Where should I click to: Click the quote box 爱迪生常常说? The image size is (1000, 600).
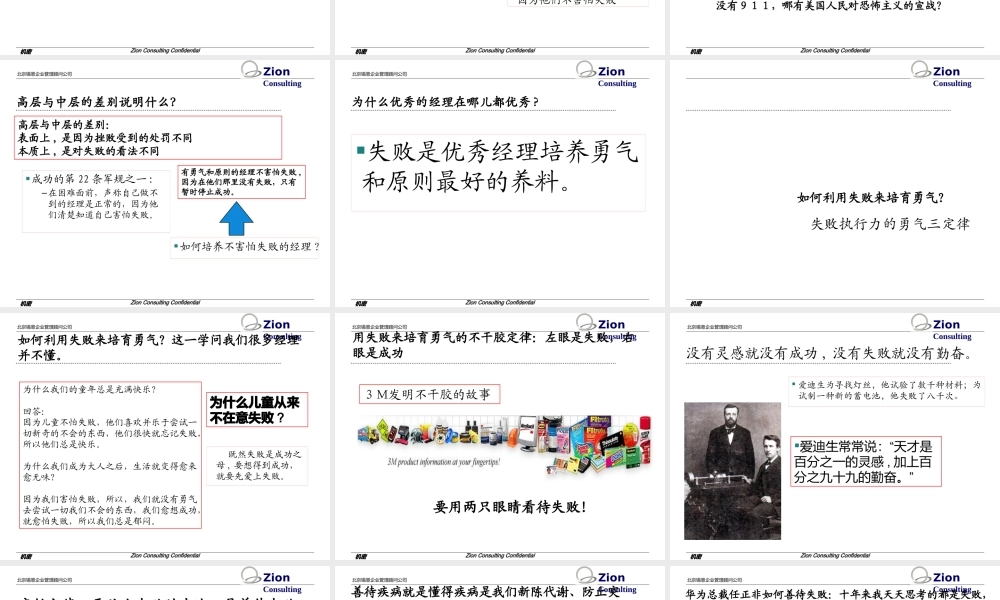pos(865,462)
